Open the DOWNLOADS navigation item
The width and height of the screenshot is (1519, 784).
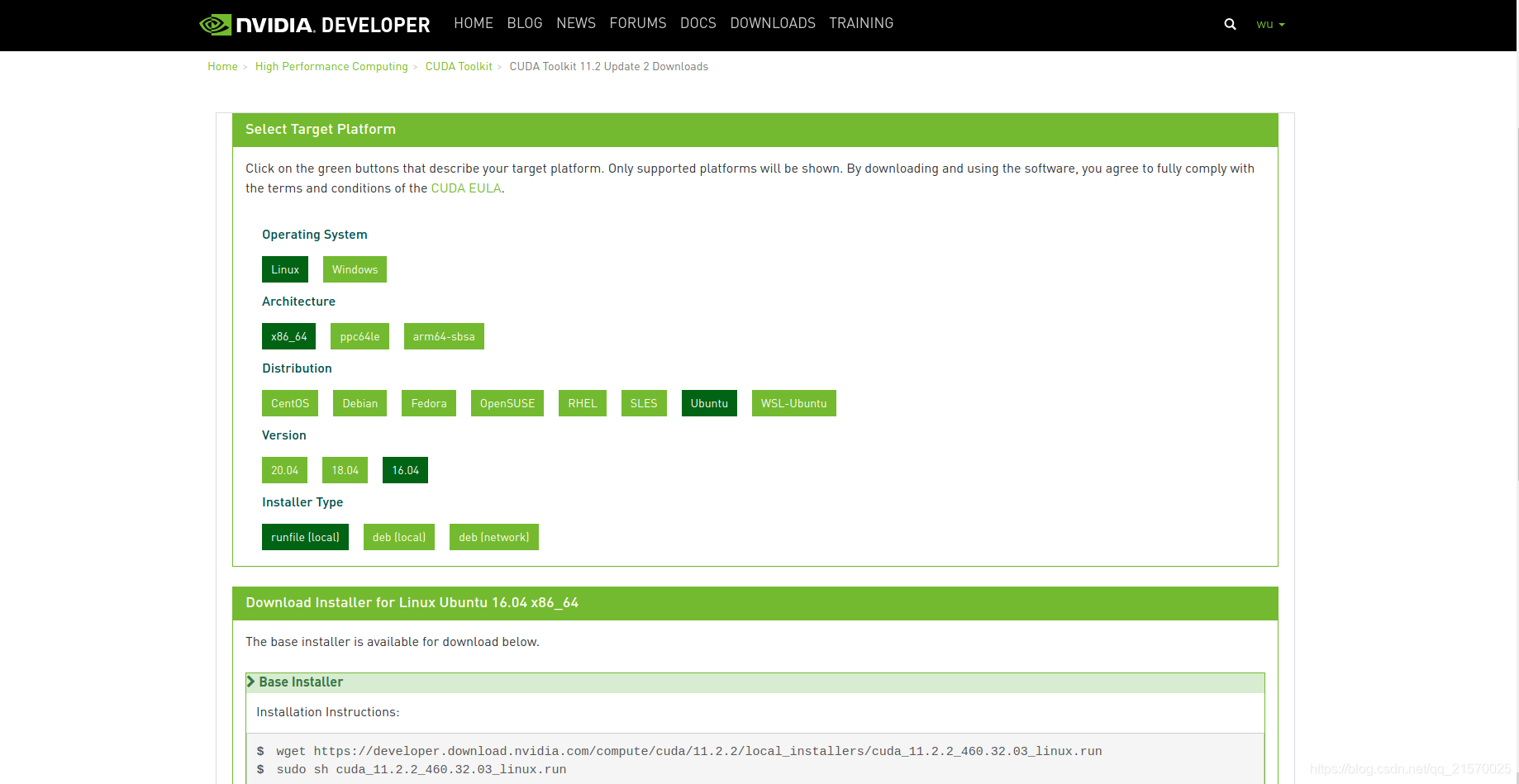[x=773, y=23]
